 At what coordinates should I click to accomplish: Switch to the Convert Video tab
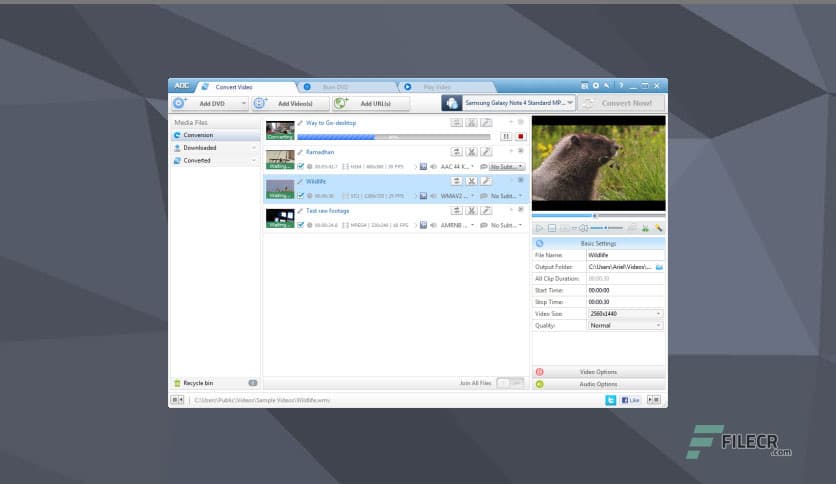pyautogui.click(x=245, y=87)
